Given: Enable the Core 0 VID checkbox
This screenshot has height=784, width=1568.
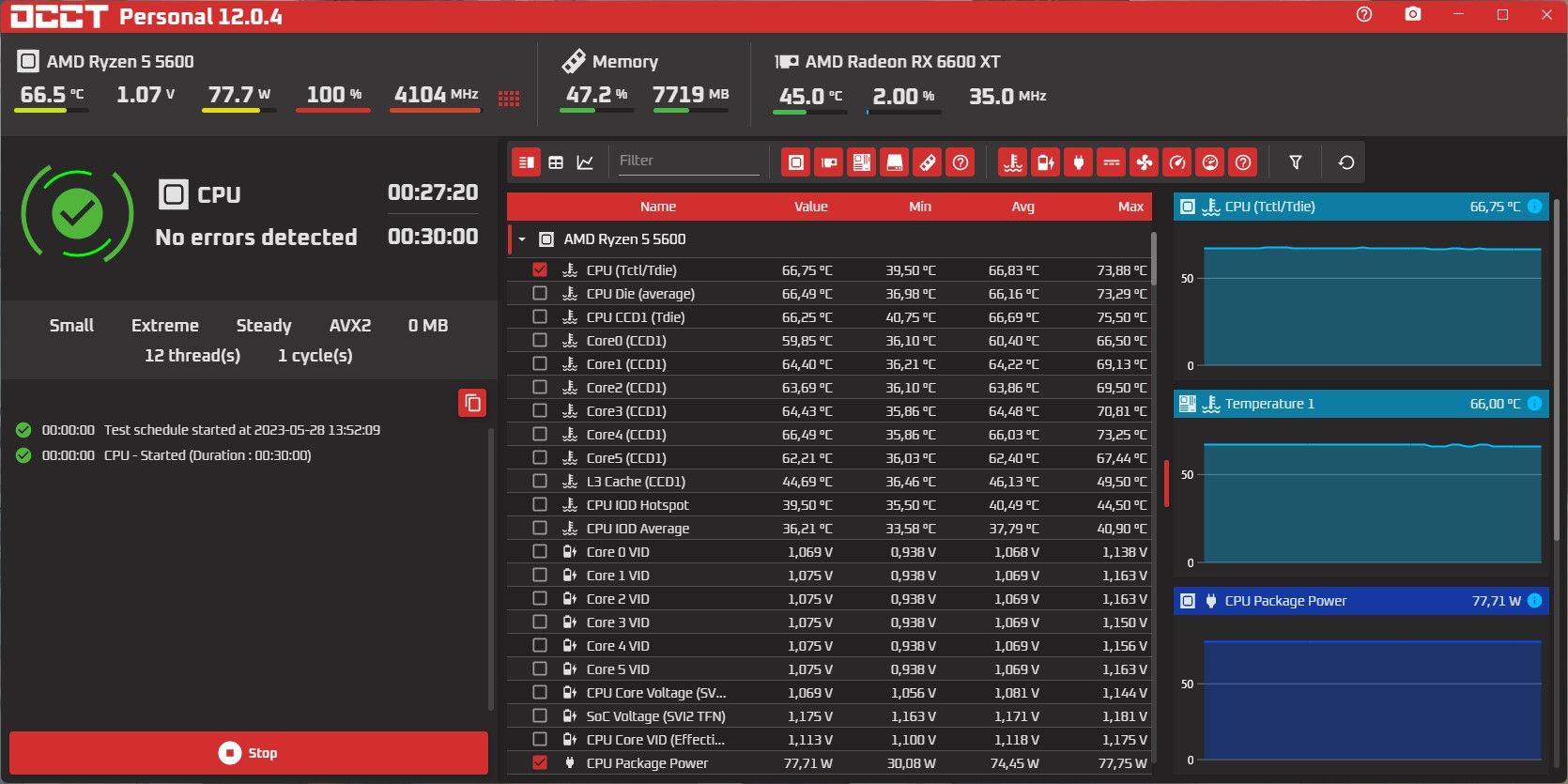Looking at the screenshot, I should (539, 551).
